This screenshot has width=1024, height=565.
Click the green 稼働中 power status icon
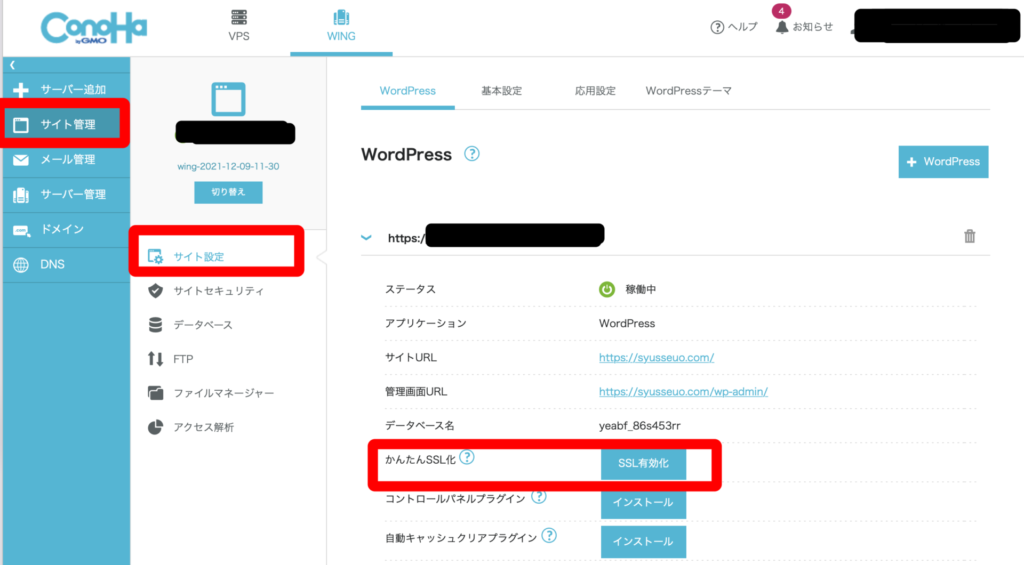[x=607, y=289]
